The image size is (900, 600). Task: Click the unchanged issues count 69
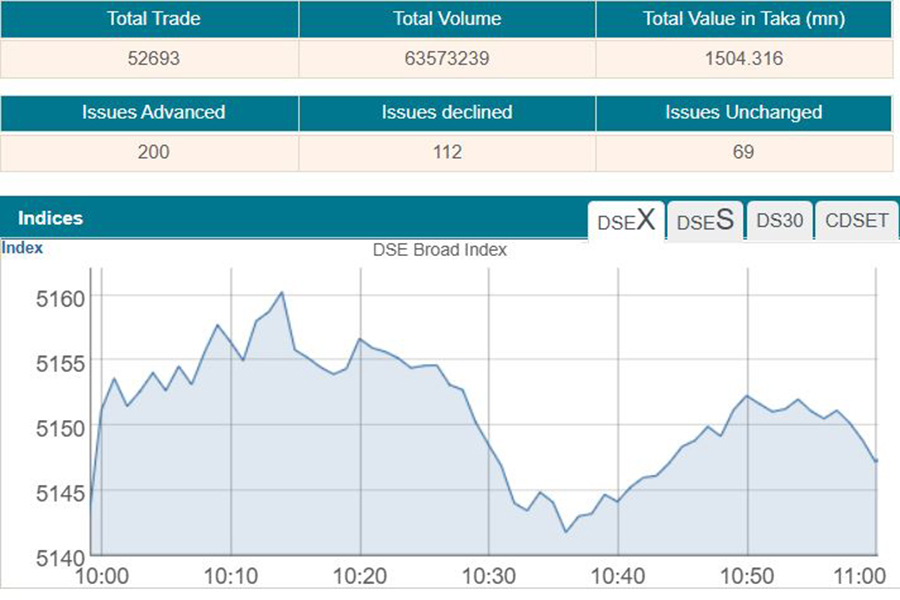coord(743,152)
